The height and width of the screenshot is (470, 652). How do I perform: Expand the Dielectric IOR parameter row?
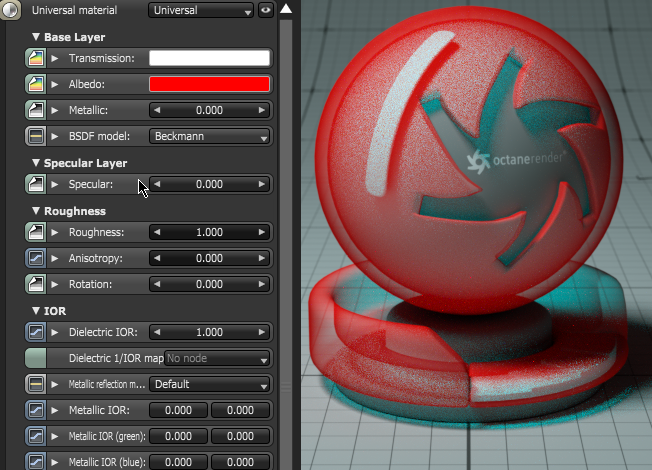coord(55,332)
